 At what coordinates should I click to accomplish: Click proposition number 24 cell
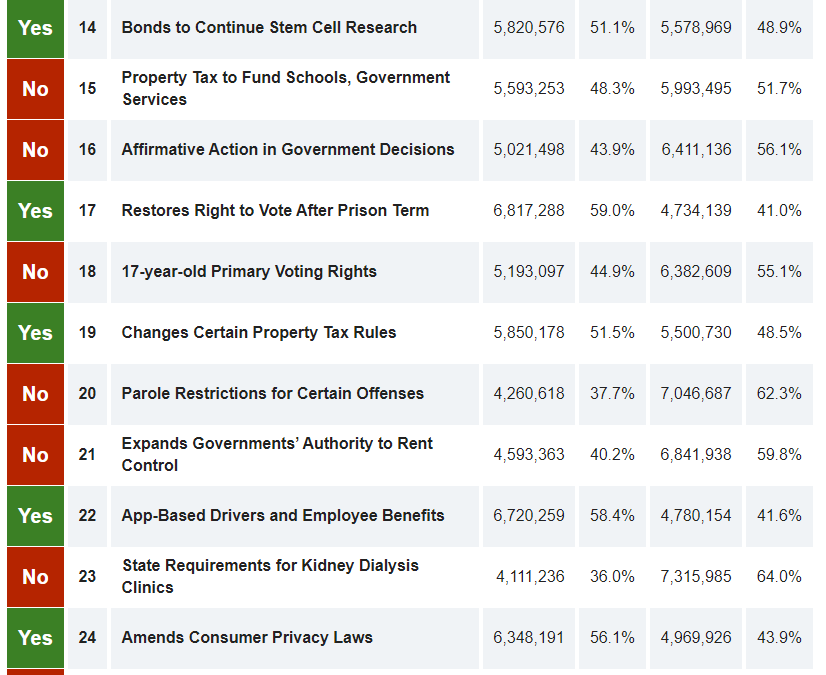point(88,638)
